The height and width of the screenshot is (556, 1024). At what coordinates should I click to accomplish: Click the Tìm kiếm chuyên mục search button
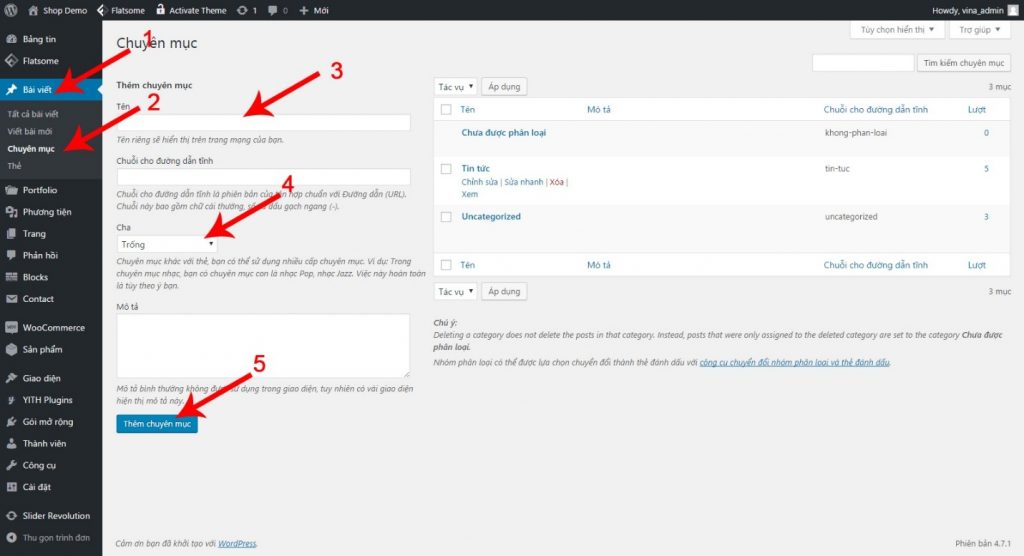point(963,63)
